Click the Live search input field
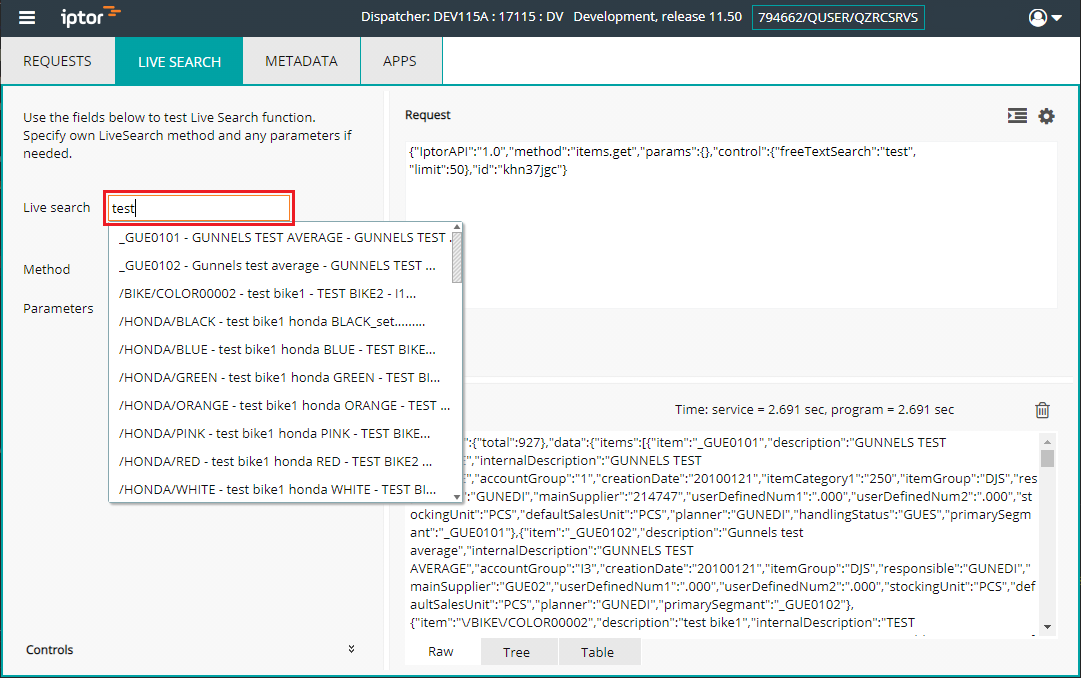The height and width of the screenshot is (678, 1081). pyautogui.click(x=199, y=208)
